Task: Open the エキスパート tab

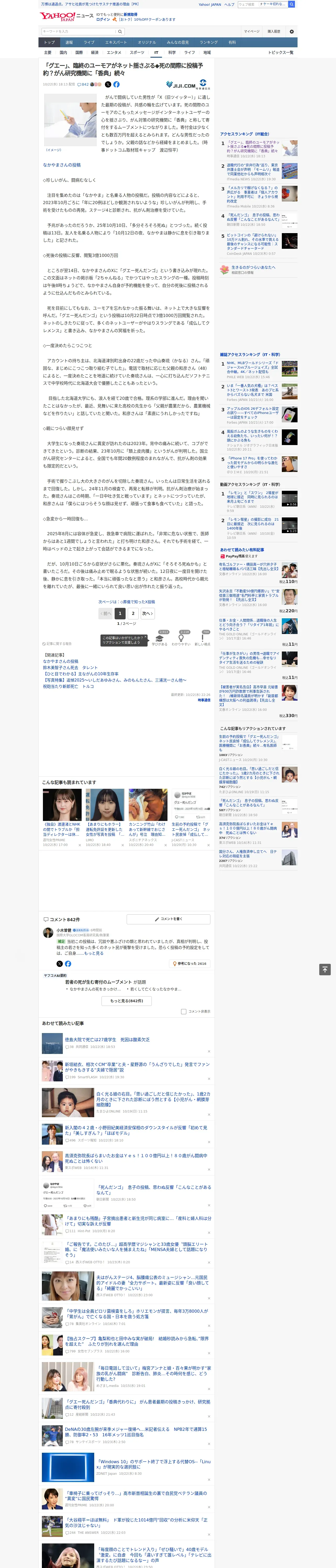Action: tap(116, 43)
